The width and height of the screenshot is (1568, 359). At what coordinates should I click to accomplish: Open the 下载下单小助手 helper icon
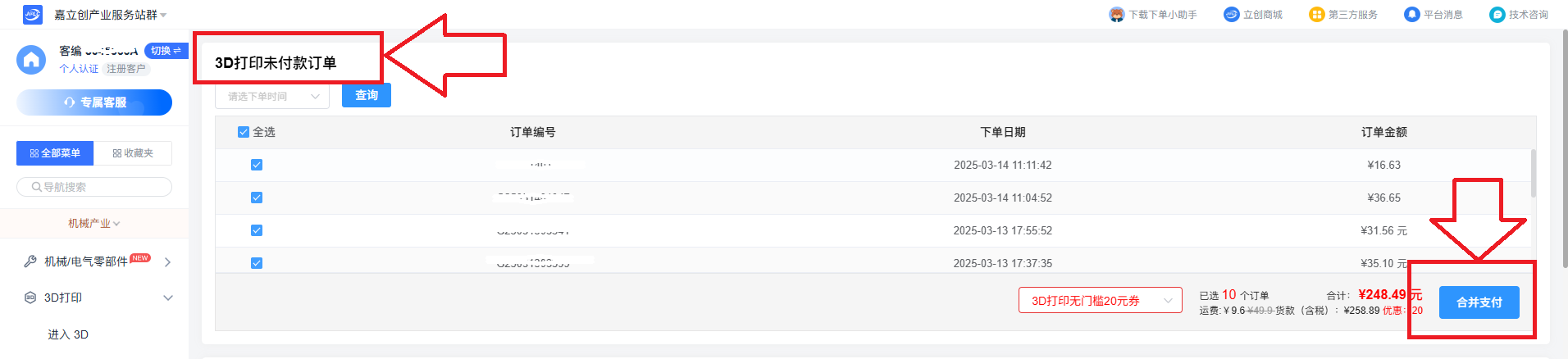click(1116, 15)
